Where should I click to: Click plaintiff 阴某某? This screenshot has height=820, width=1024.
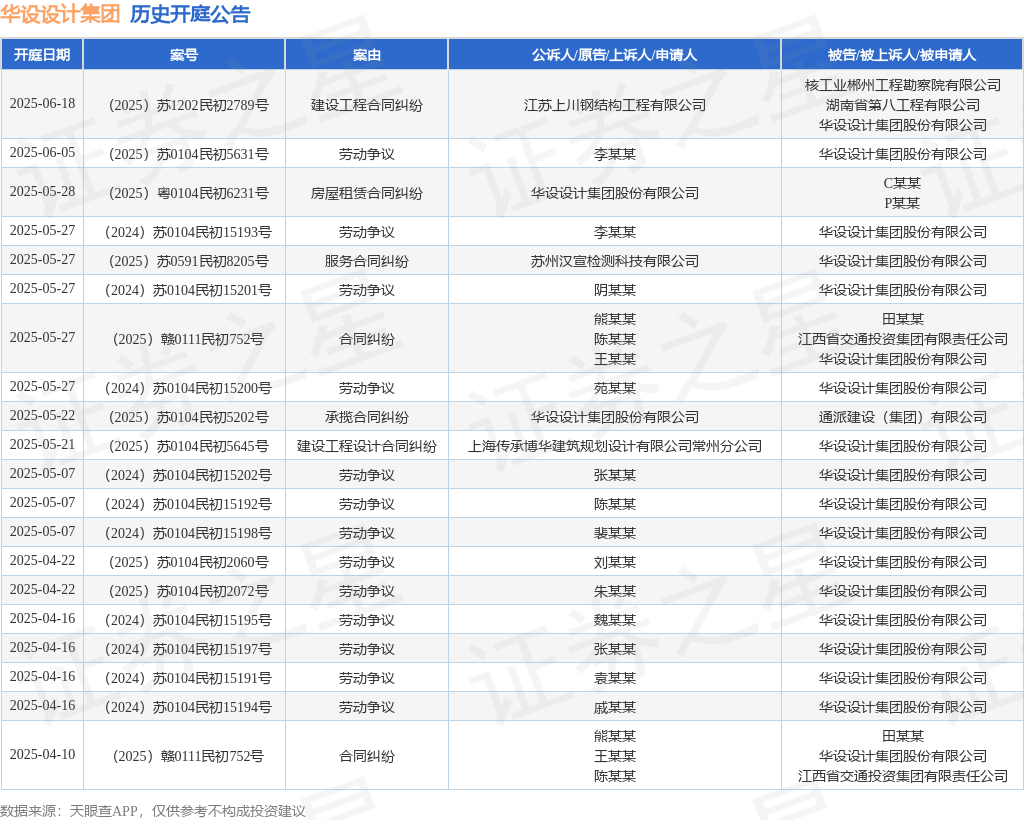click(x=615, y=291)
